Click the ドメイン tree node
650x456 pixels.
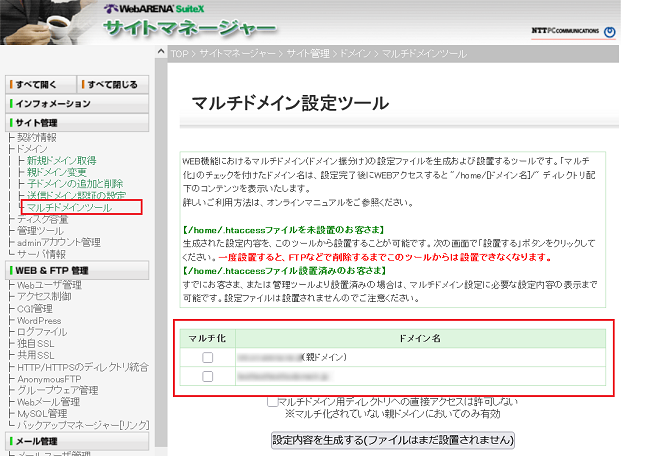pyautogui.click(x=32, y=149)
